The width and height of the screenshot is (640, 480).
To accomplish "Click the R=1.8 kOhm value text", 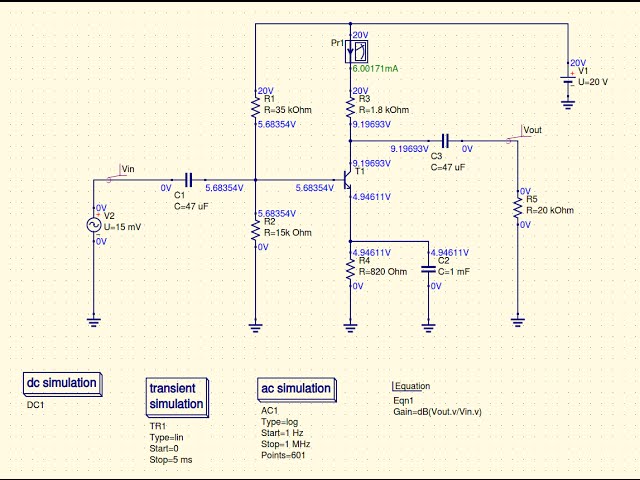I will (384, 110).
